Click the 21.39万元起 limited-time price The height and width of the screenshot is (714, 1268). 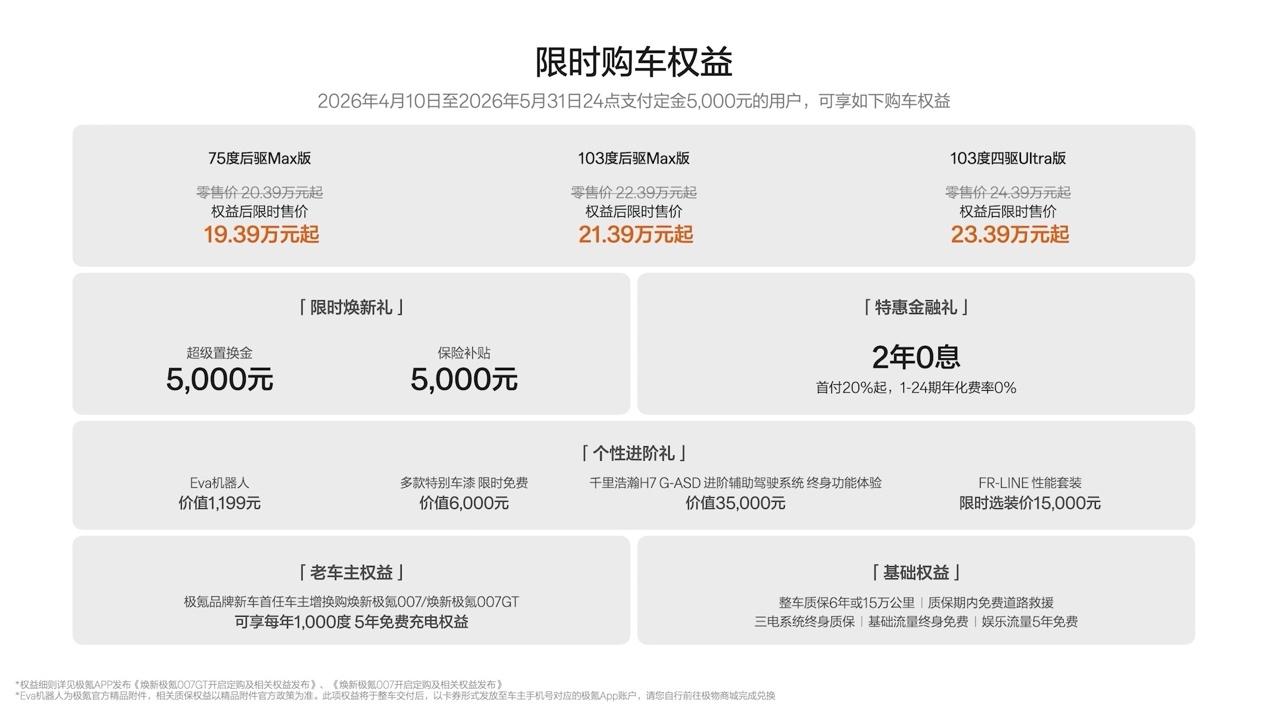point(635,235)
